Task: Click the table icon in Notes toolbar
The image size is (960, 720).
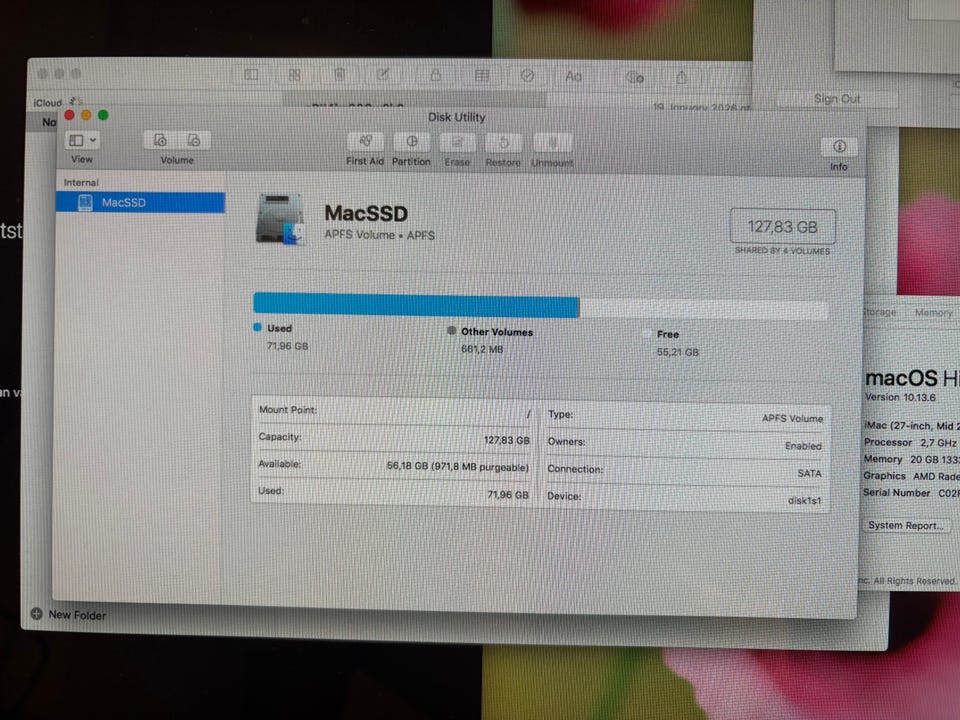Action: [482, 75]
